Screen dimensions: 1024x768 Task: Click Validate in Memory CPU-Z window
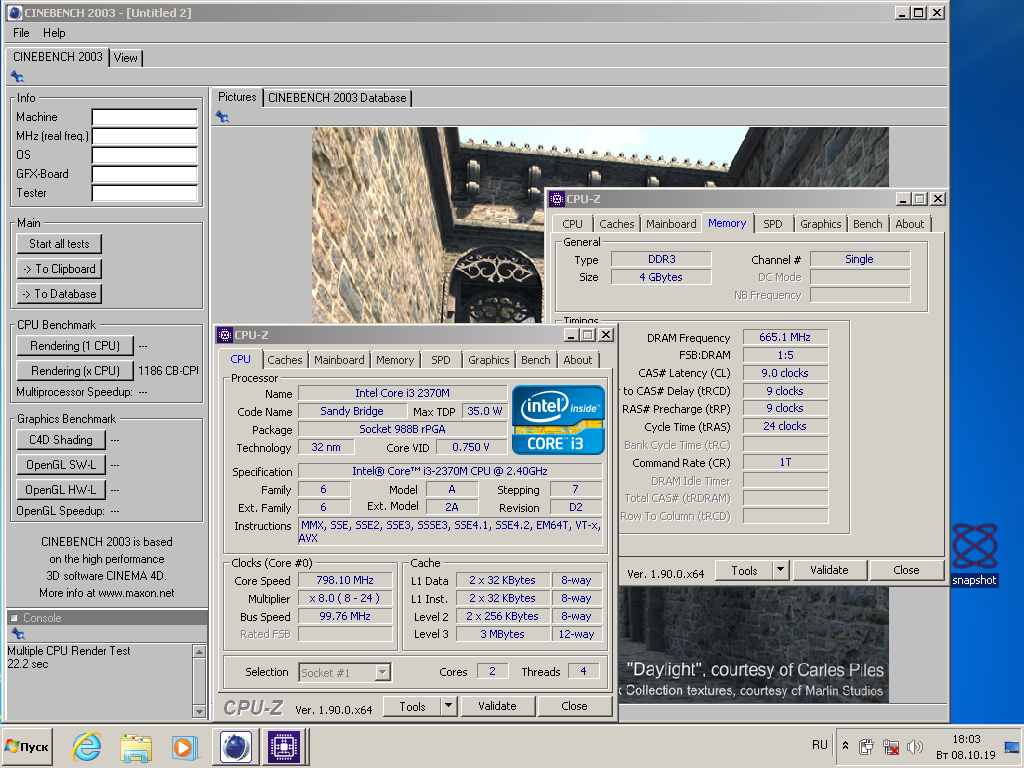(829, 570)
